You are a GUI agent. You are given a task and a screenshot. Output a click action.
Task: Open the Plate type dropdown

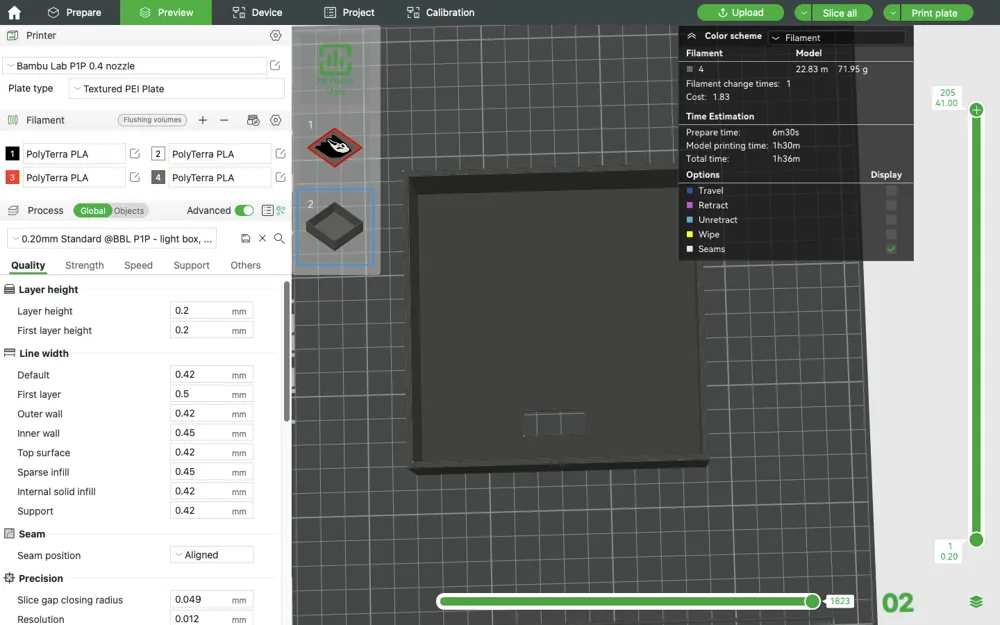click(x=176, y=89)
